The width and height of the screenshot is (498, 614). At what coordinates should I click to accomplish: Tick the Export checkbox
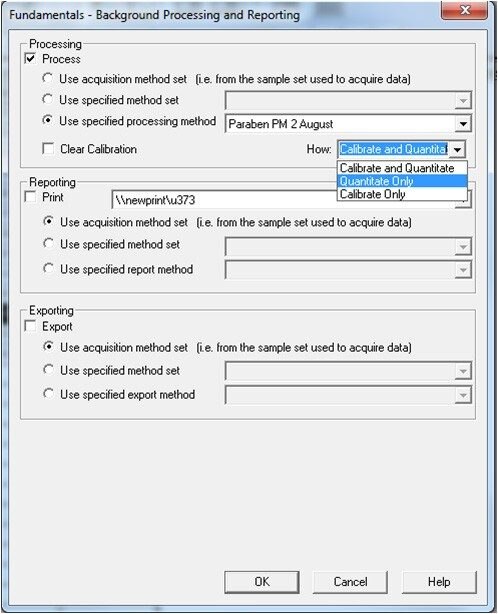pyautogui.click(x=30, y=326)
